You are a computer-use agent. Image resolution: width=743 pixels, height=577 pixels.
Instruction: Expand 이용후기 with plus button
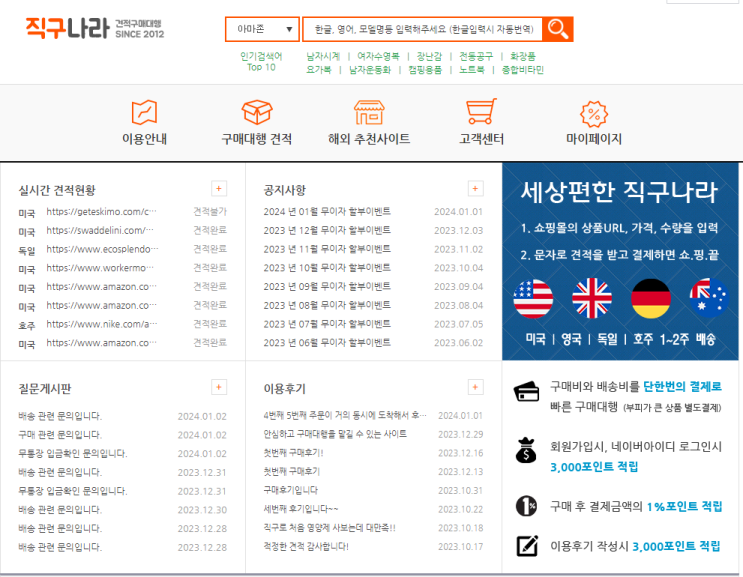(475, 387)
